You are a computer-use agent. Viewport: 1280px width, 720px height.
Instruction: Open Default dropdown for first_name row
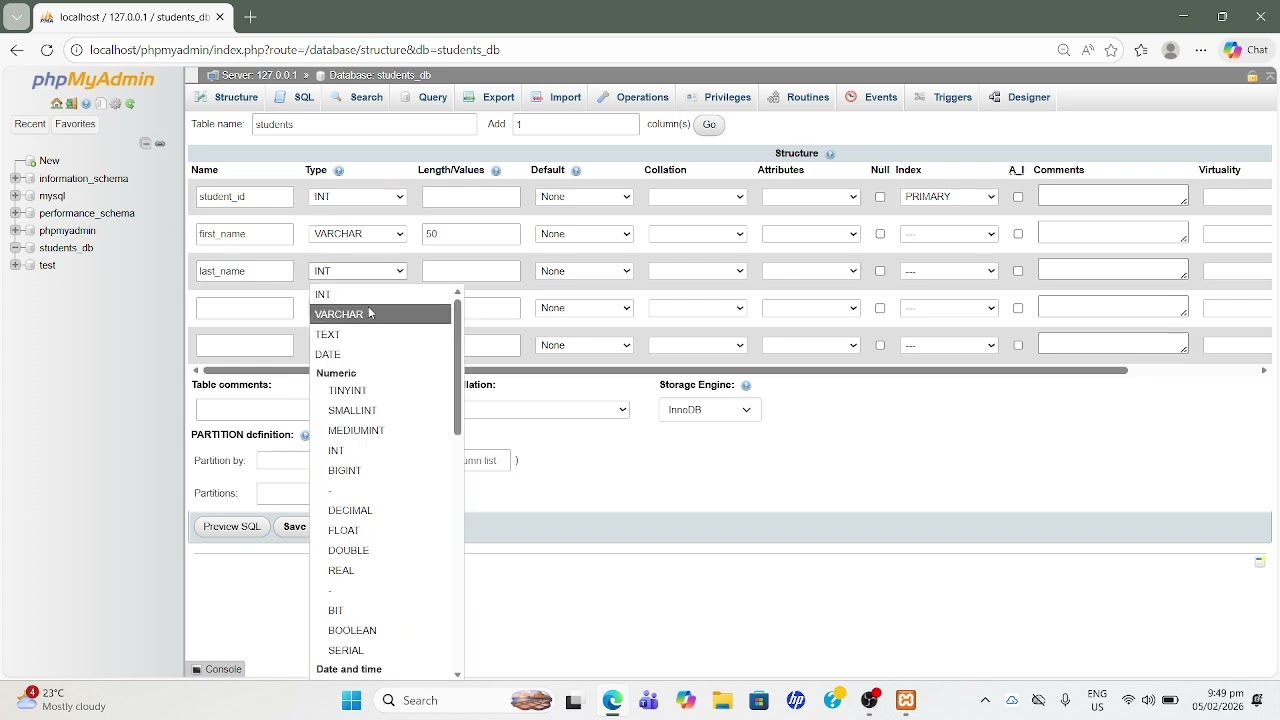(585, 234)
